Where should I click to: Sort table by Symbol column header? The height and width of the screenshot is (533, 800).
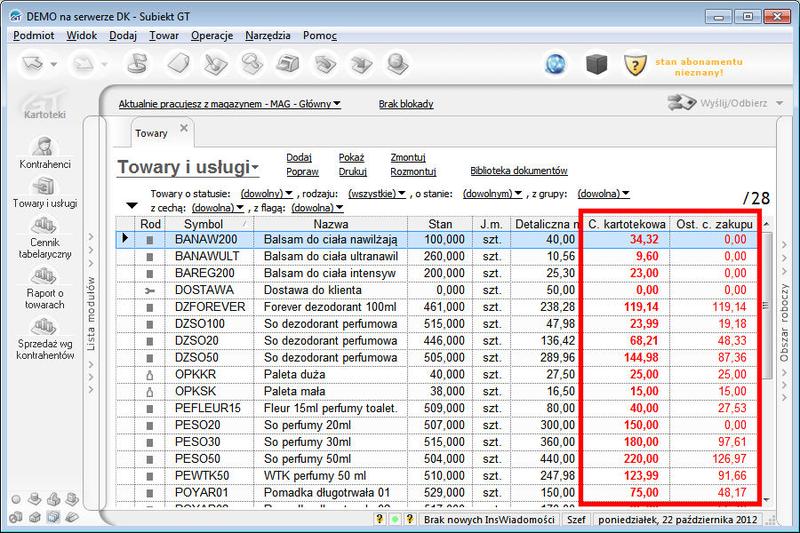(x=204, y=224)
